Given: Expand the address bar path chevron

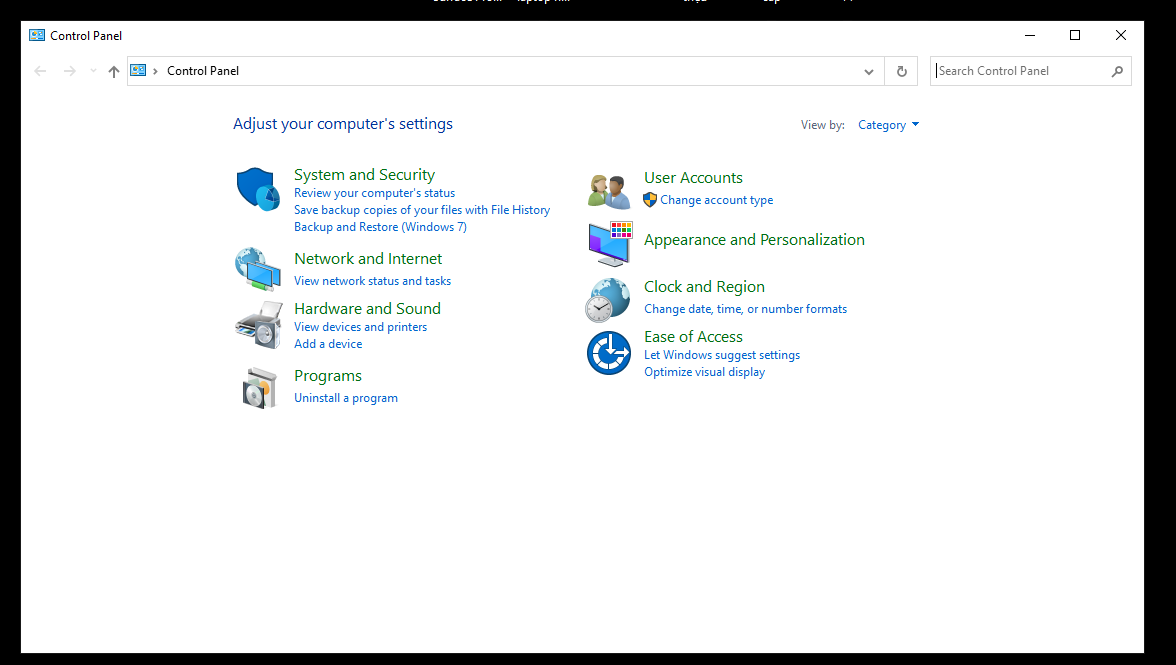Looking at the screenshot, I should coord(155,71).
